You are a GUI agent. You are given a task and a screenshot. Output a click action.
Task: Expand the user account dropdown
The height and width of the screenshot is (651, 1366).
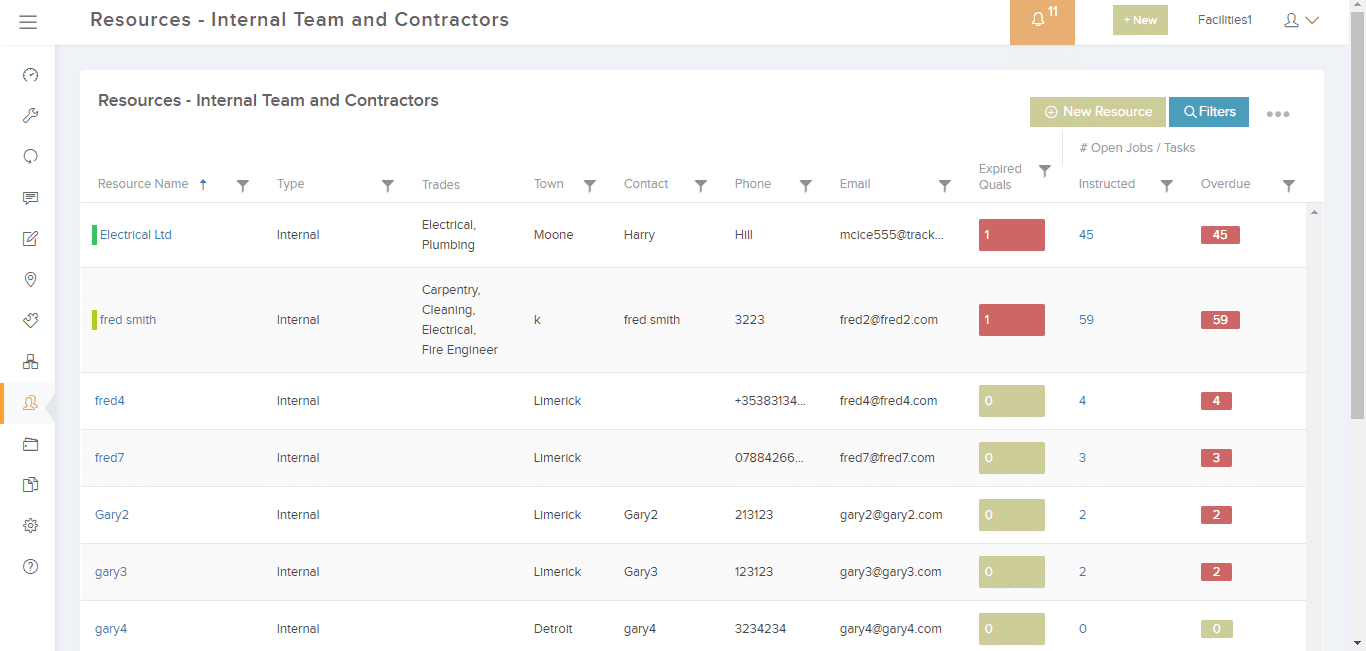pos(1301,20)
